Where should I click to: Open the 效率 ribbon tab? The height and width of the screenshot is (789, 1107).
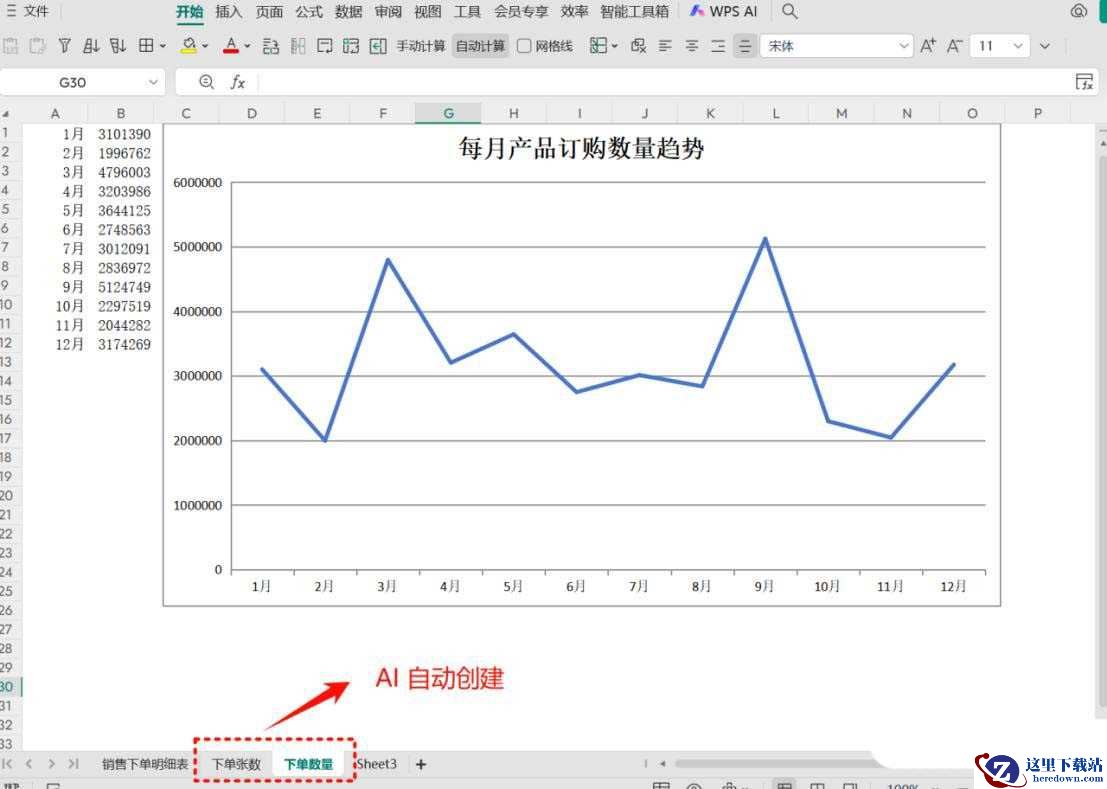pyautogui.click(x=575, y=11)
